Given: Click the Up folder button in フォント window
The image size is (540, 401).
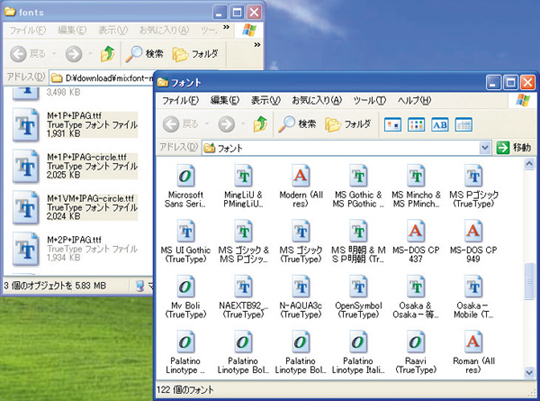Looking at the screenshot, I should [x=261, y=124].
